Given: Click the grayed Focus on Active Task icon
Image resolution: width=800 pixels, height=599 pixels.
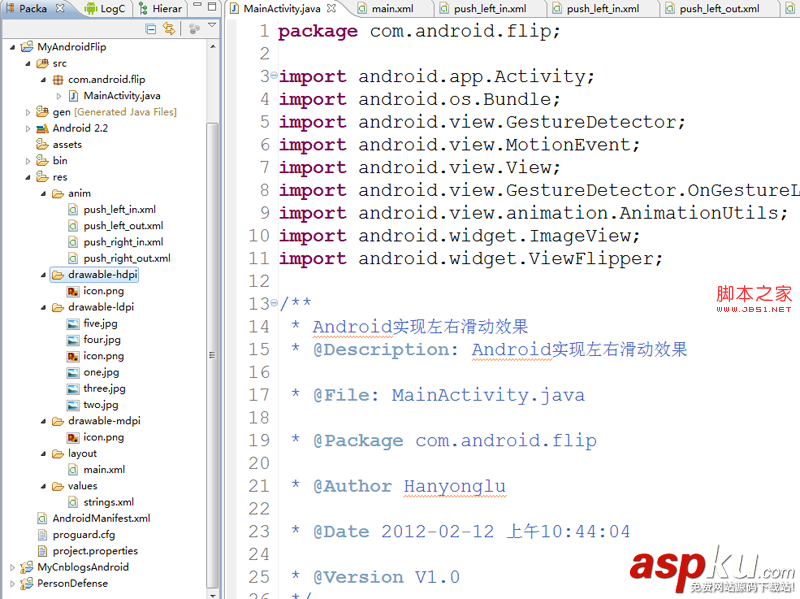Looking at the screenshot, I should (195, 29).
